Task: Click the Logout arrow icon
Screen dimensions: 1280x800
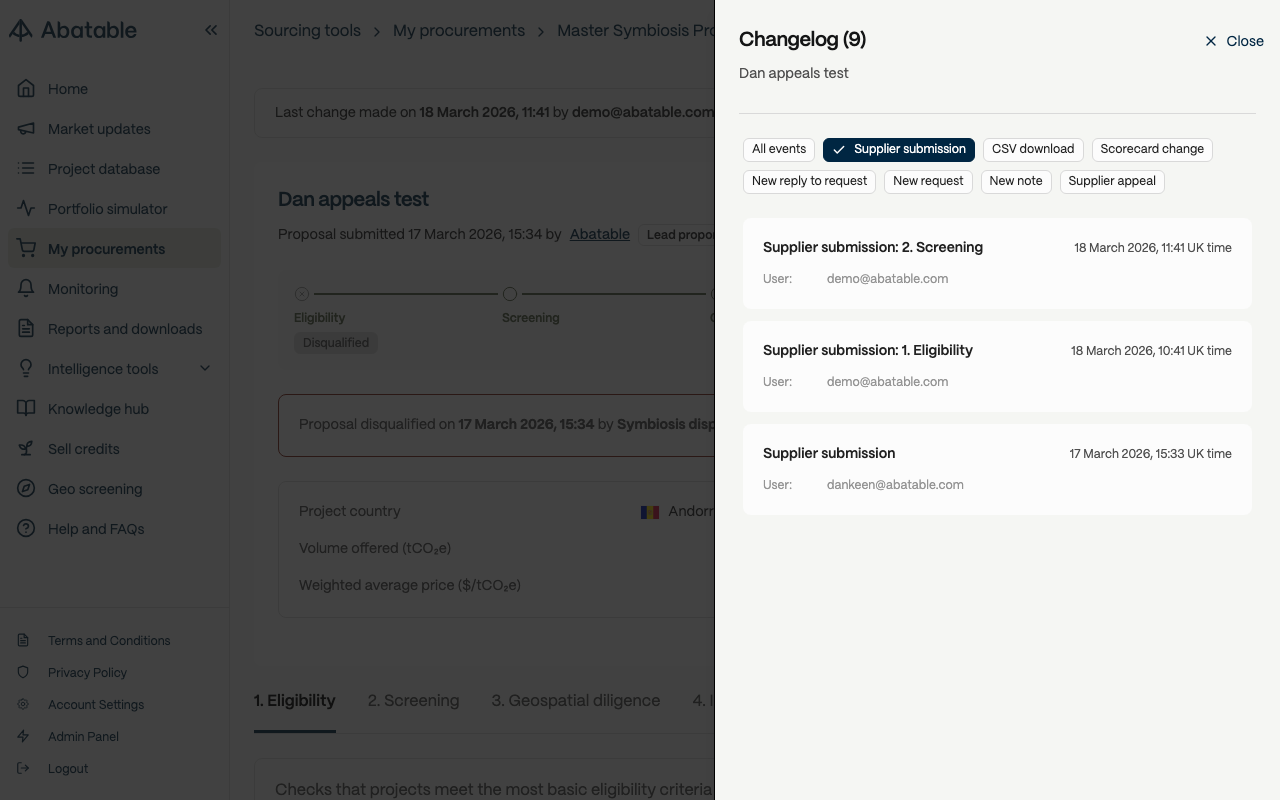Action: [x=24, y=769]
